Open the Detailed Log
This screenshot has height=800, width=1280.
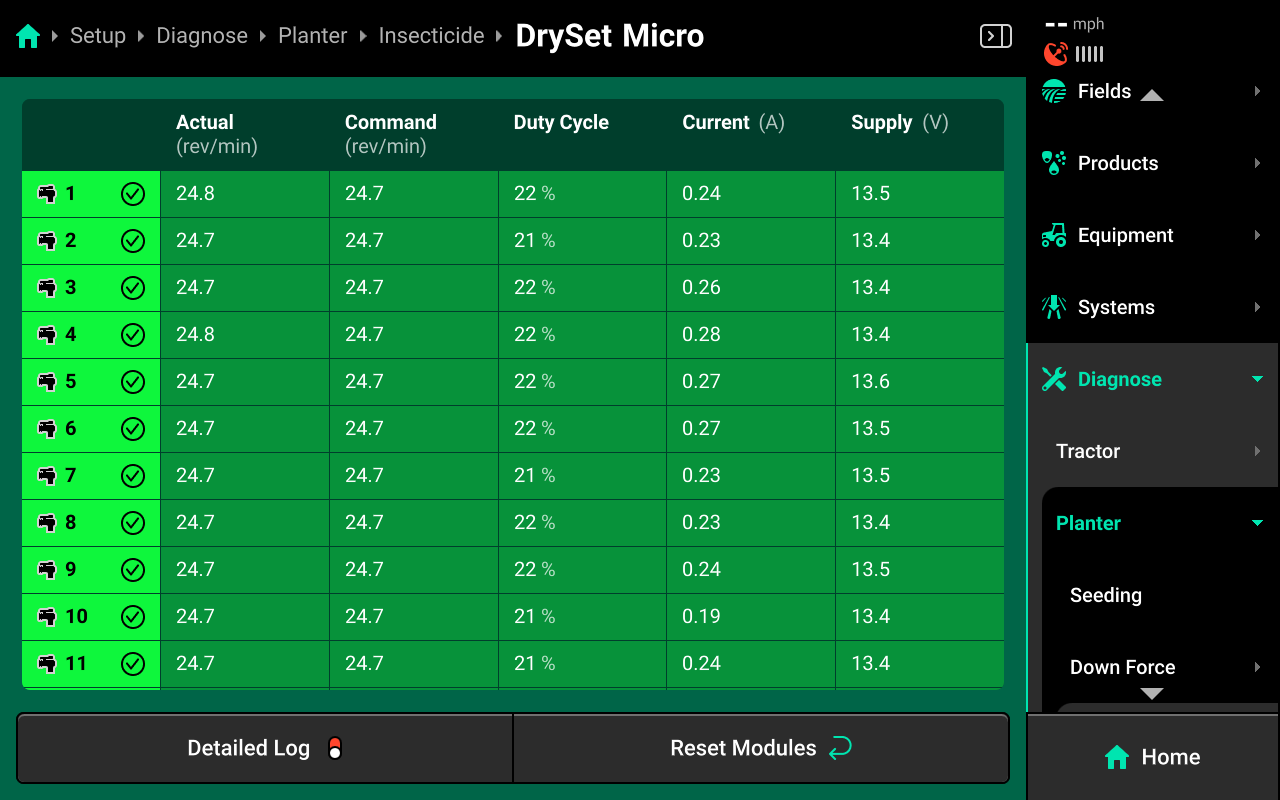(x=265, y=748)
